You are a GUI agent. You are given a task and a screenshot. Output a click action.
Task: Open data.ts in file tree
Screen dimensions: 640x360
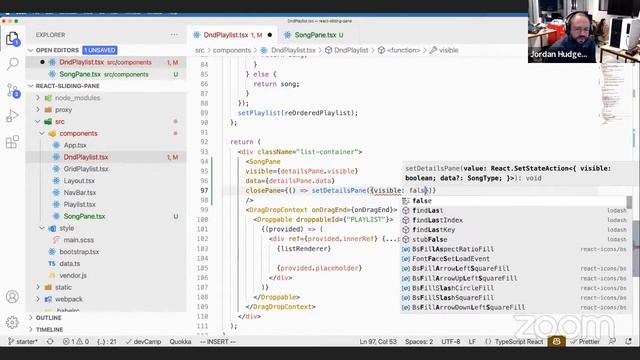point(69,264)
